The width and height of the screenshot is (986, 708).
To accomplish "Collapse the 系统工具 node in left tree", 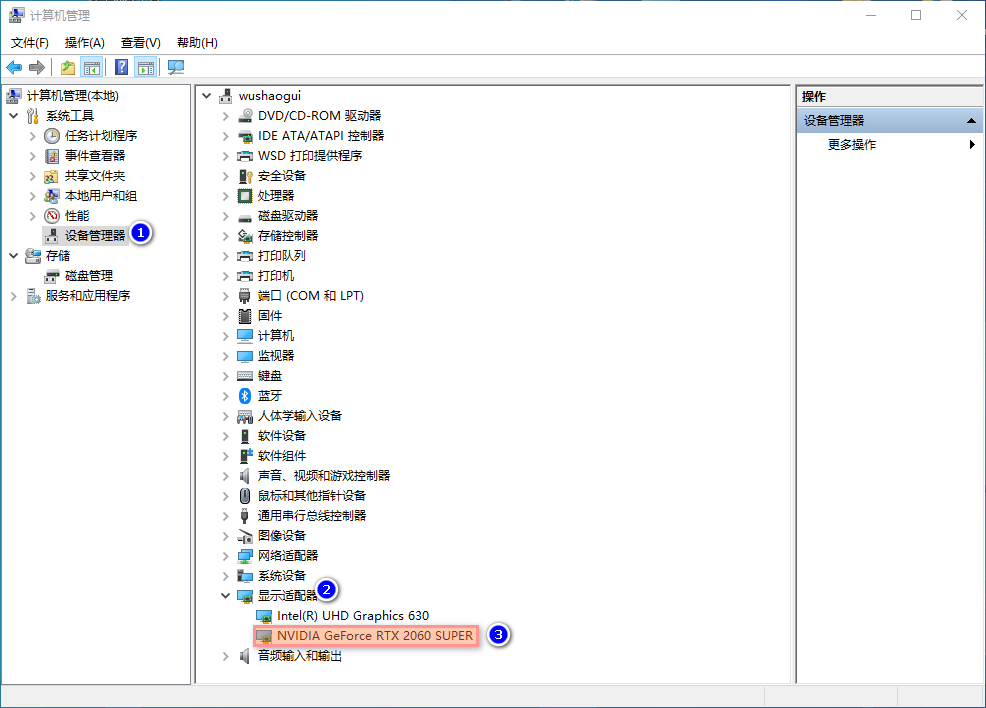I will (14, 116).
